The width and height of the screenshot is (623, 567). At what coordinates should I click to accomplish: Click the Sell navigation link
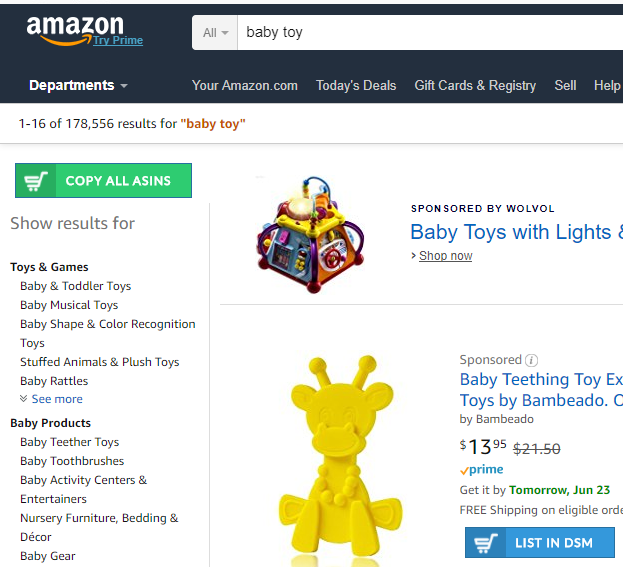(565, 85)
